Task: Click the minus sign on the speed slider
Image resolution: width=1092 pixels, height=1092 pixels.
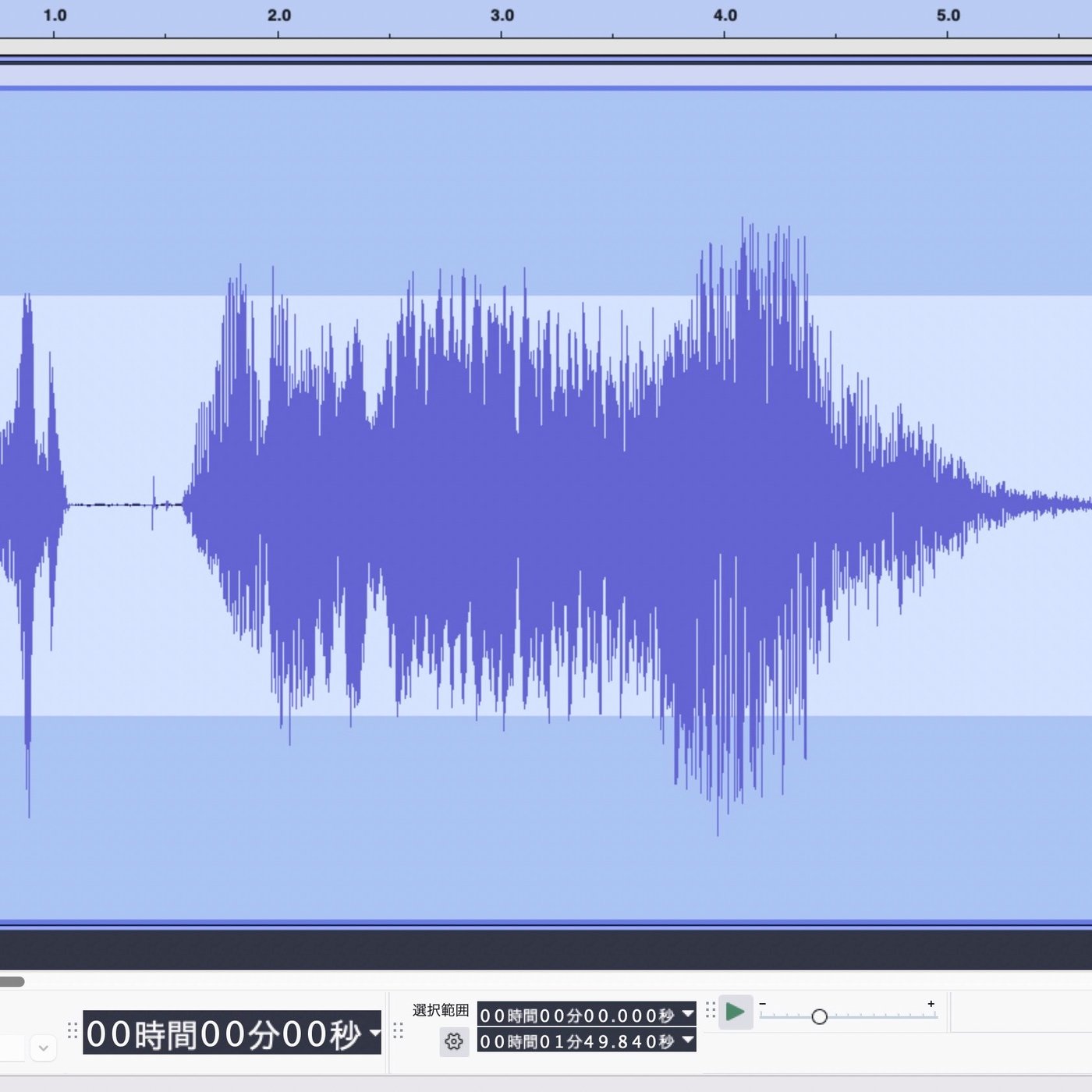Action: click(x=763, y=1004)
